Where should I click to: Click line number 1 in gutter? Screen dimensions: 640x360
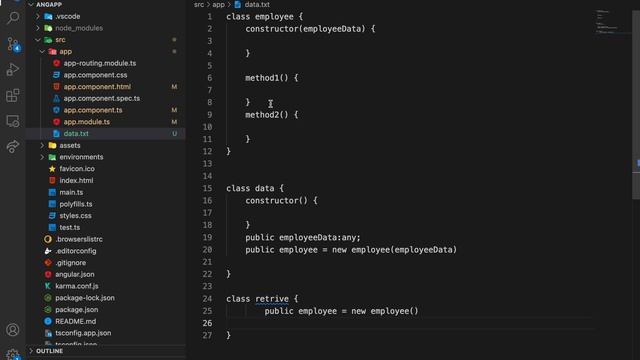[x=209, y=17]
